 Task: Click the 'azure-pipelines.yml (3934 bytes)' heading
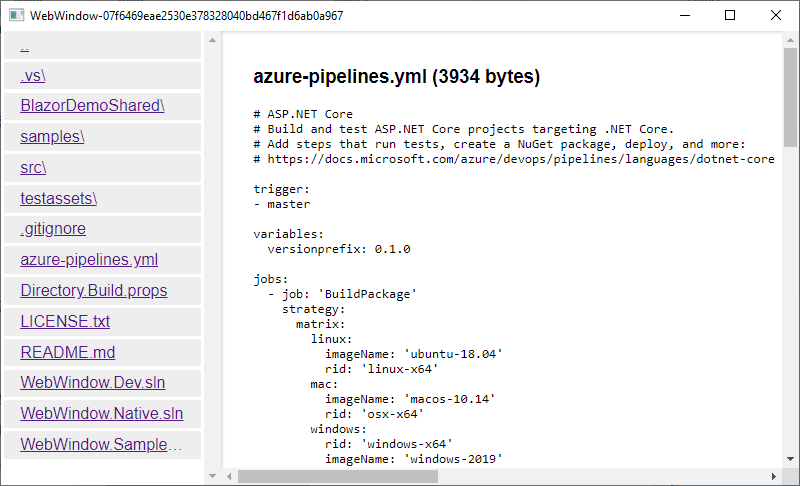click(x=396, y=76)
